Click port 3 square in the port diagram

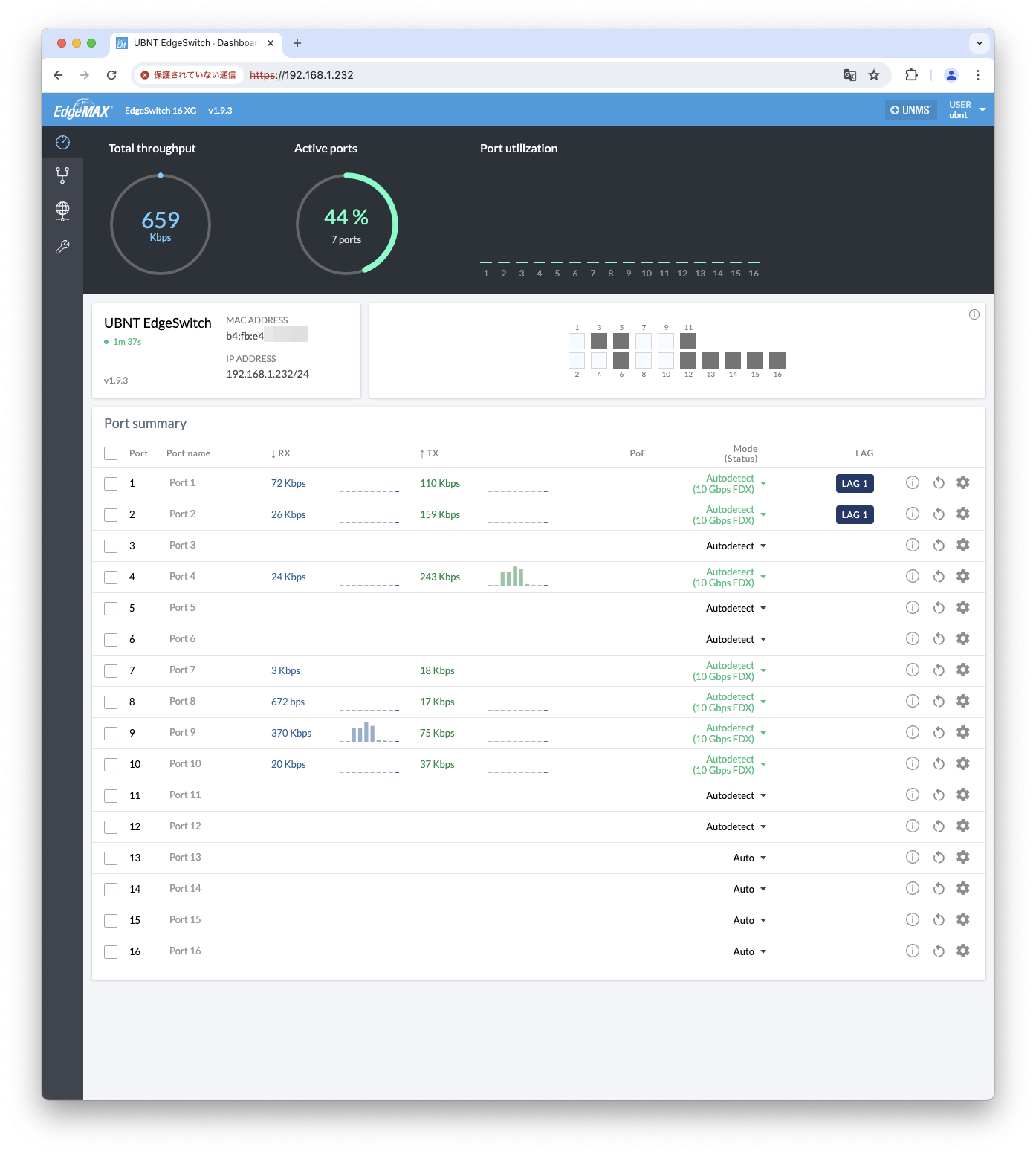[x=599, y=341]
